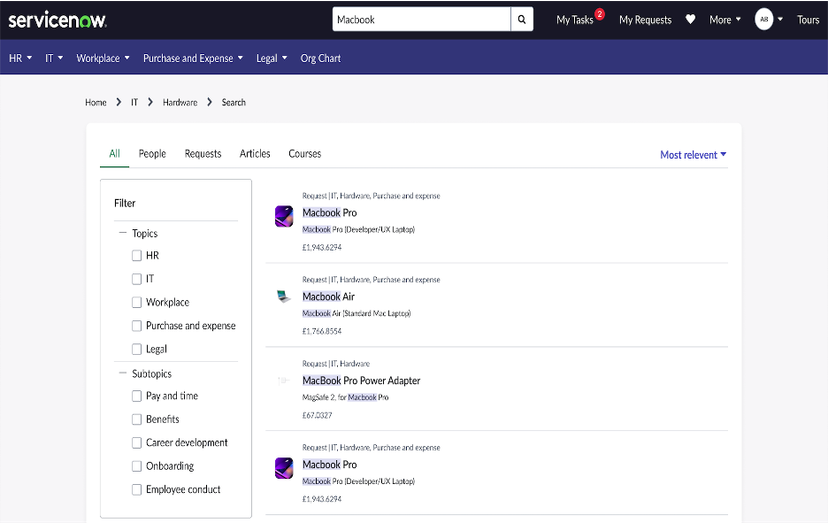This screenshot has height=524, width=828.
Task: Collapse the Subtopics filter section
Action: (123, 373)
